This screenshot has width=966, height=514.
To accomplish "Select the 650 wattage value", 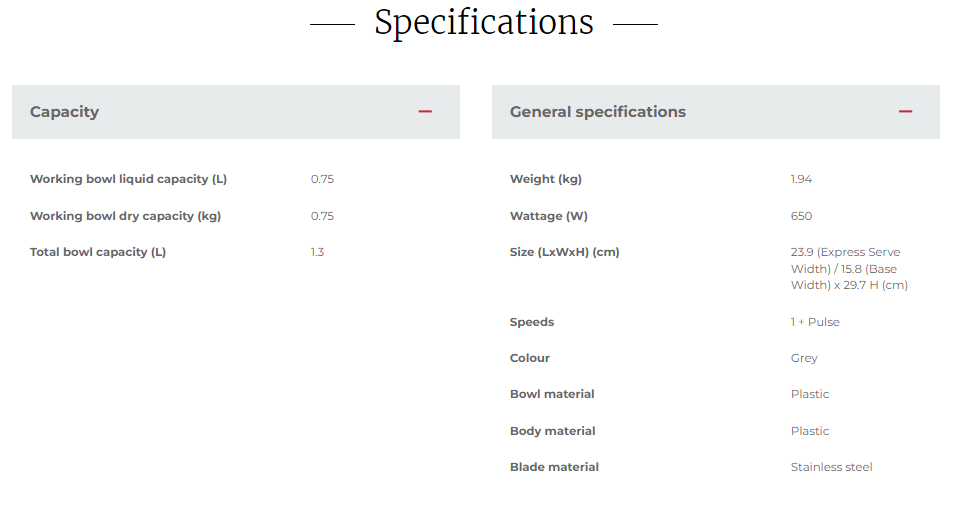I will (802, 216).
